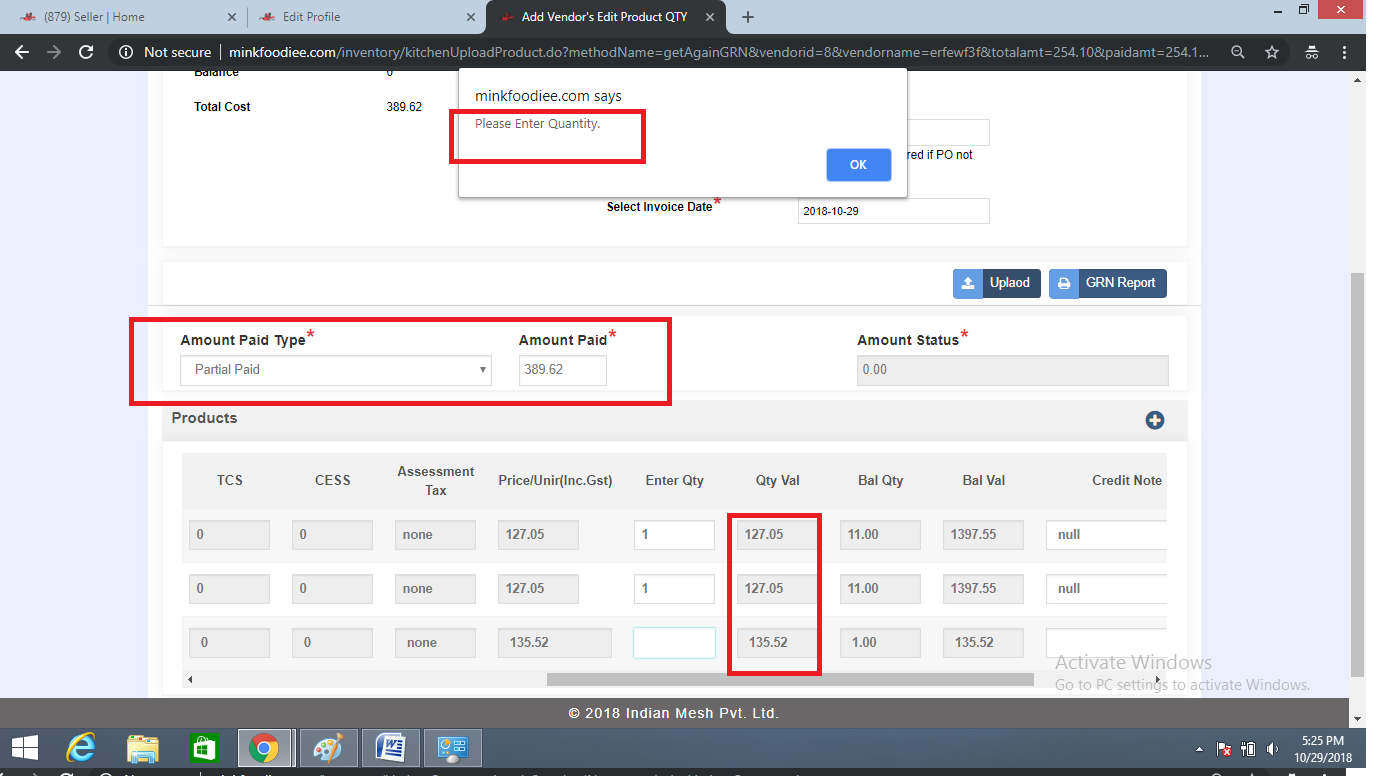Open the Windows Start menu
This screenshot has height=776, width=1392.
pos(25,748)
